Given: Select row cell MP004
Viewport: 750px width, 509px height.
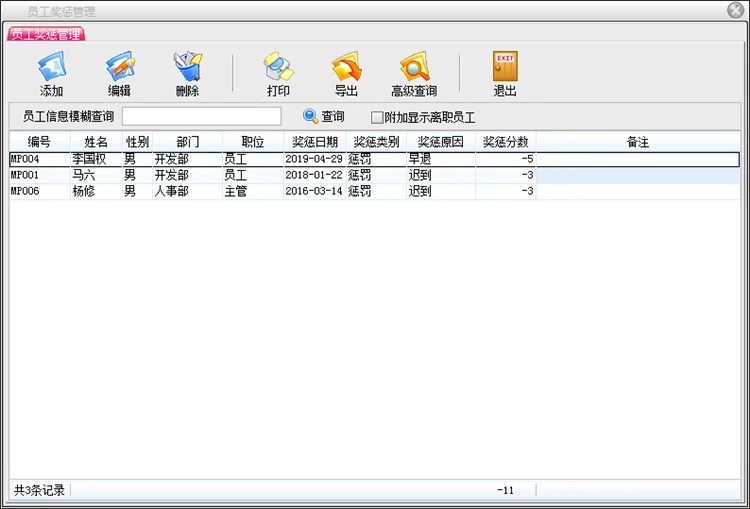Looking at the screenshot, I should 40,159.
